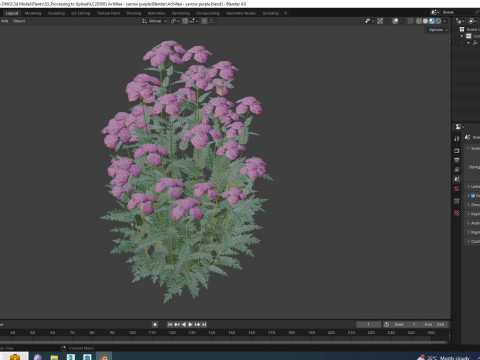Toggle the blue checkbox in Scene properties

(x=473, y=196)
